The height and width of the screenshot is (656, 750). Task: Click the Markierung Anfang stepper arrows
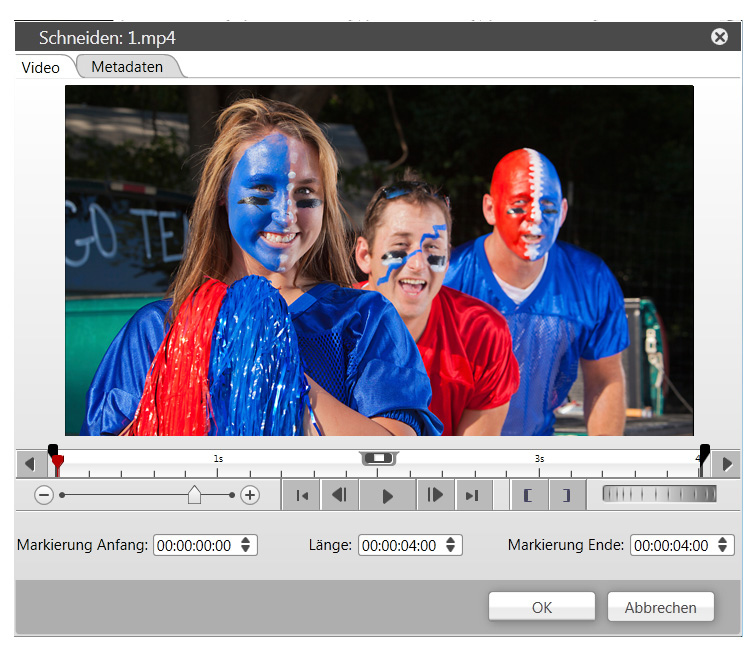pyautogui.click(x=246, y=545)
